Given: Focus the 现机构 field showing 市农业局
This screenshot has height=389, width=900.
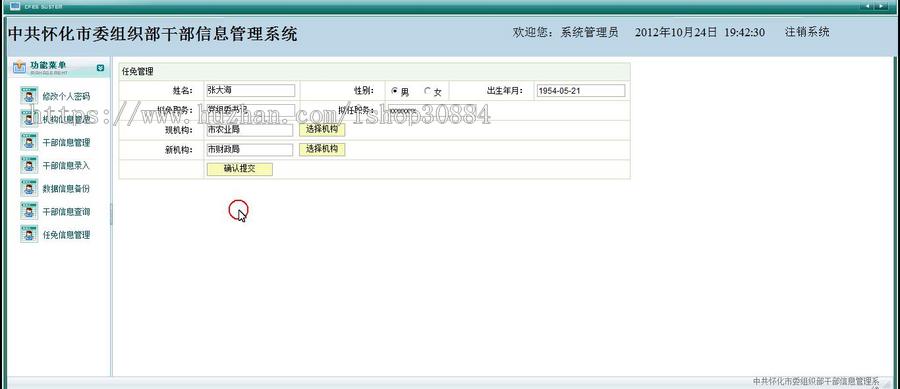Looking at the screenshot, I should tap(250, 130).
